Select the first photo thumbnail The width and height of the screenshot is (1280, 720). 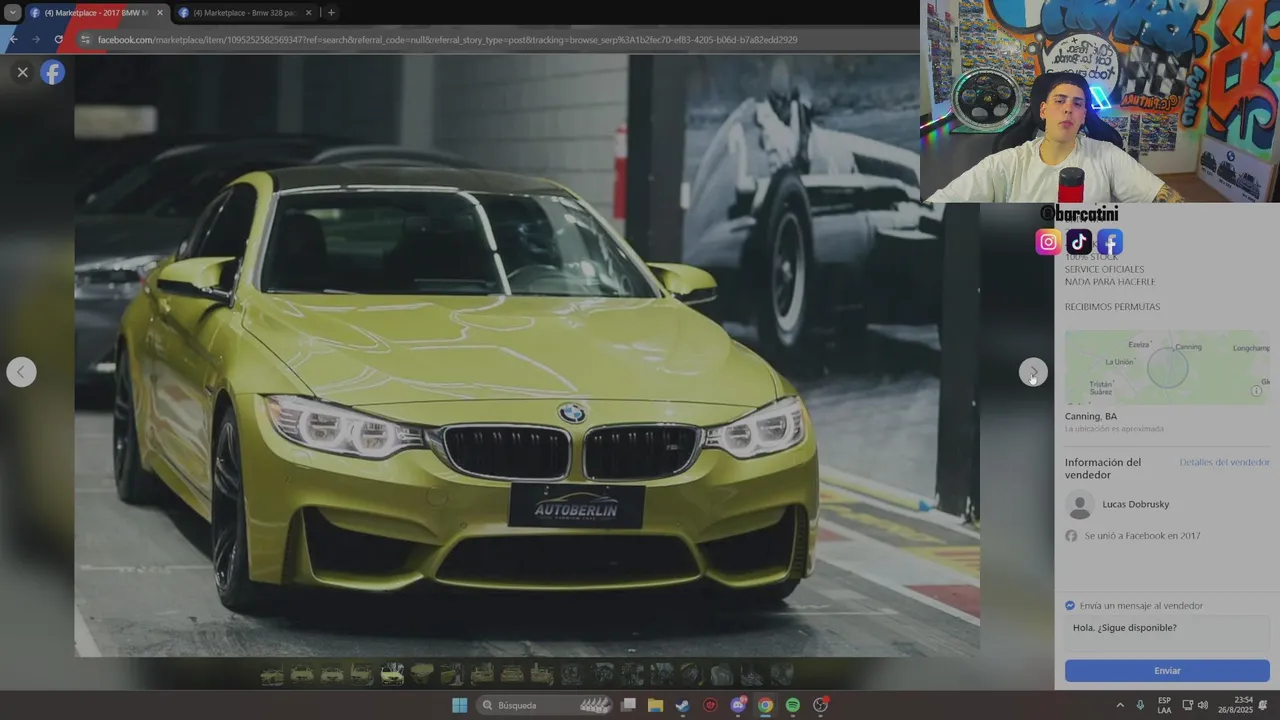272,675
